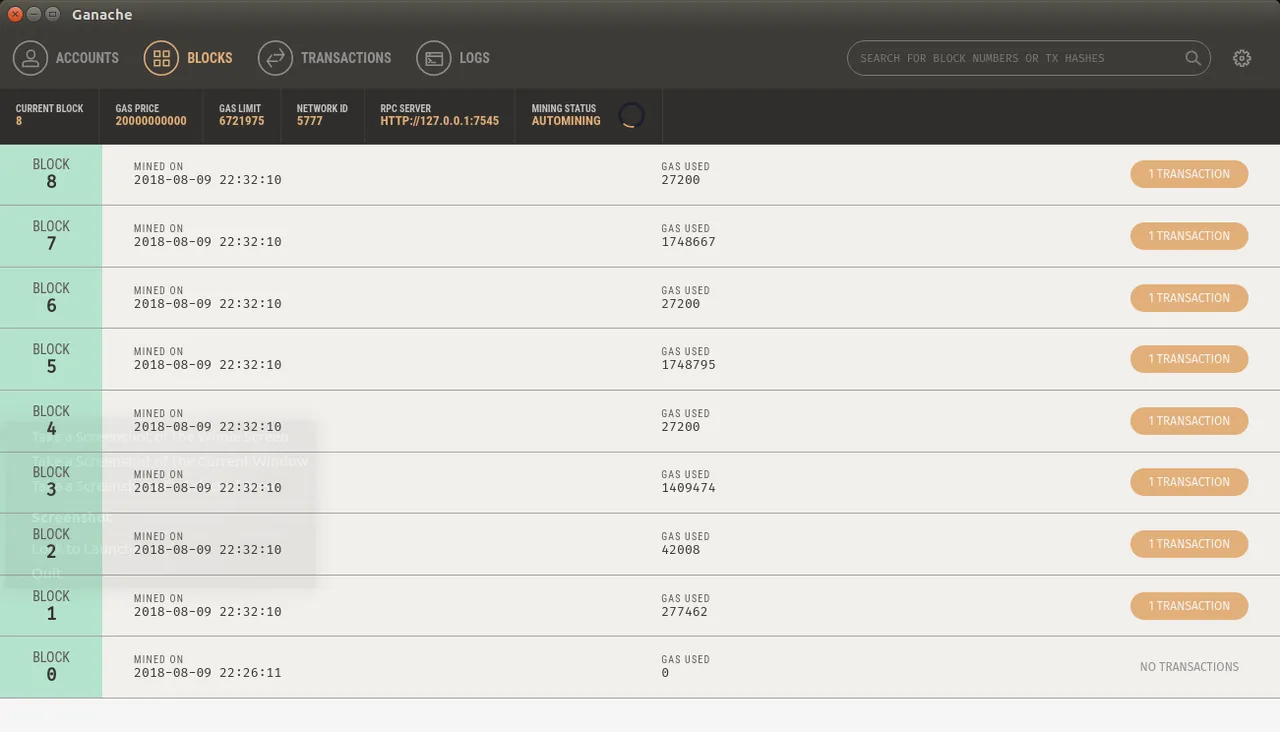The width and height of the screenshot is (1280, 732).
Task: Switch to the TRANSACTIONS tab label
Action: (x=346, y=58)
